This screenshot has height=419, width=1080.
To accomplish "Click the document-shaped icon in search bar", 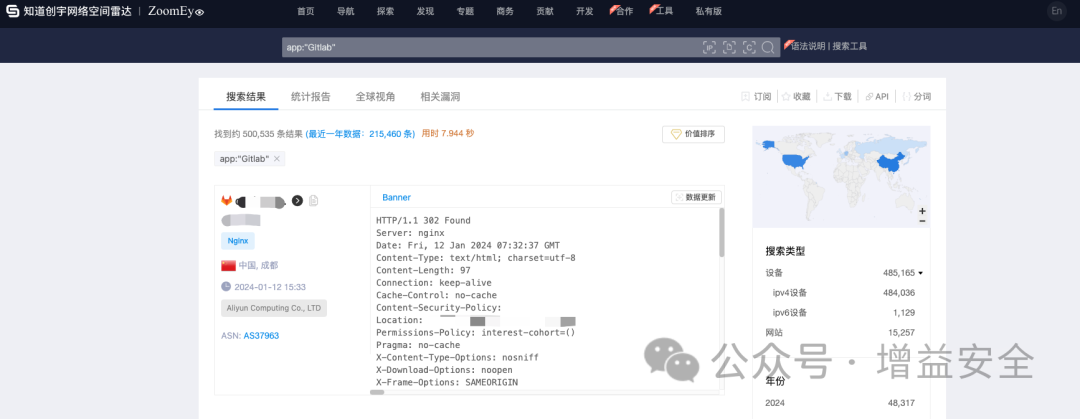I will point(729,47).
